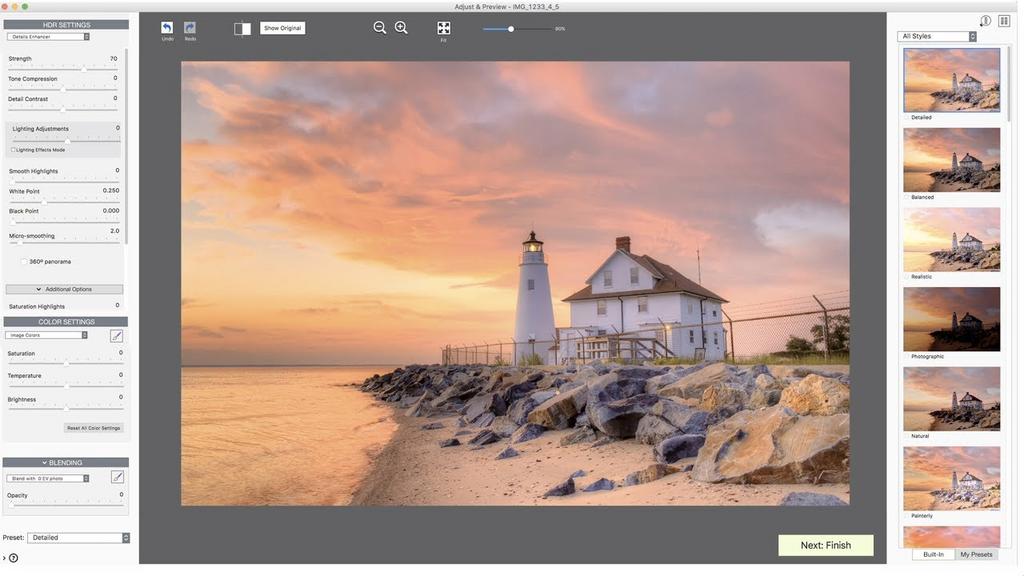The height and width of the screenshot is (576, 1024).
Task: Select the Natural preset thumbnail
Action: click(x=952, y=398)
